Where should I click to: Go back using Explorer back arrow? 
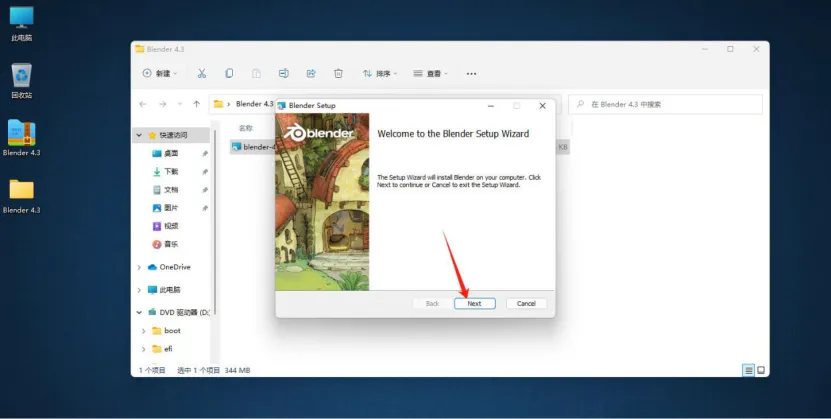point(143,104)
